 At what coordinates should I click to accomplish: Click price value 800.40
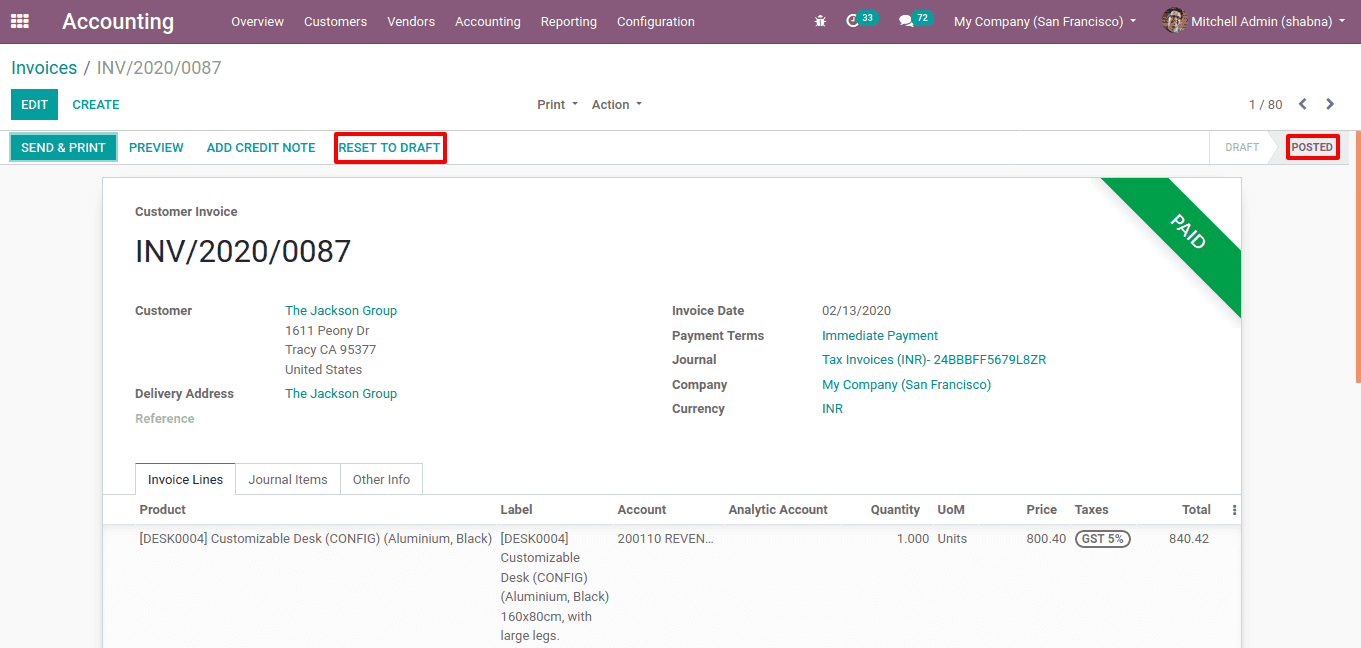click(x=1046, y=539)
